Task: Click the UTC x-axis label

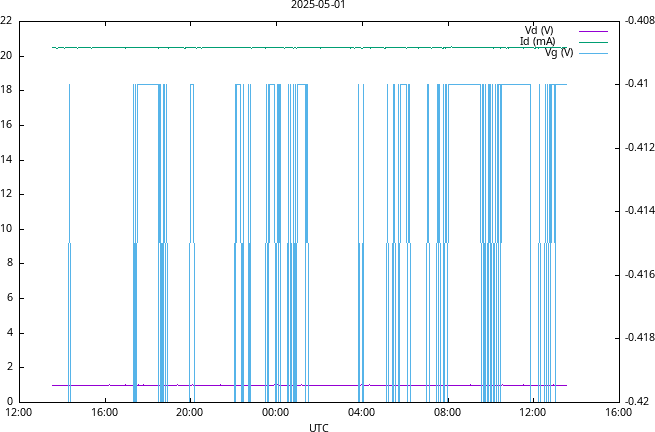Action: (319, 427)
